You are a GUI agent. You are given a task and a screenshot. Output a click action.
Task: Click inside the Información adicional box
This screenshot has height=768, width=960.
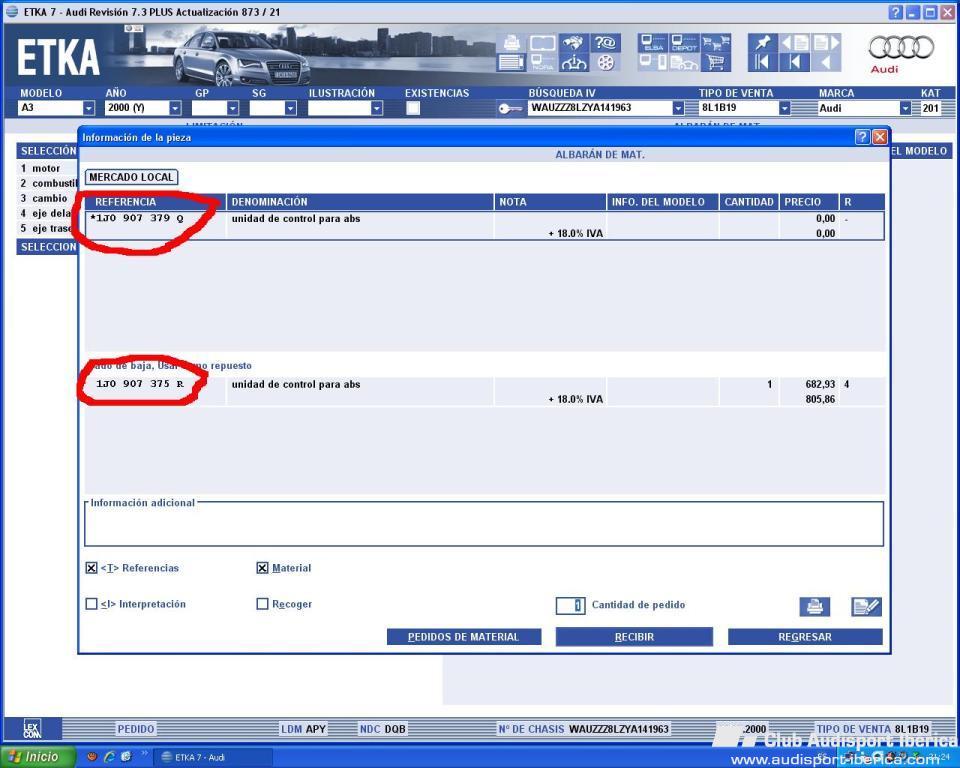pos(484,525)
